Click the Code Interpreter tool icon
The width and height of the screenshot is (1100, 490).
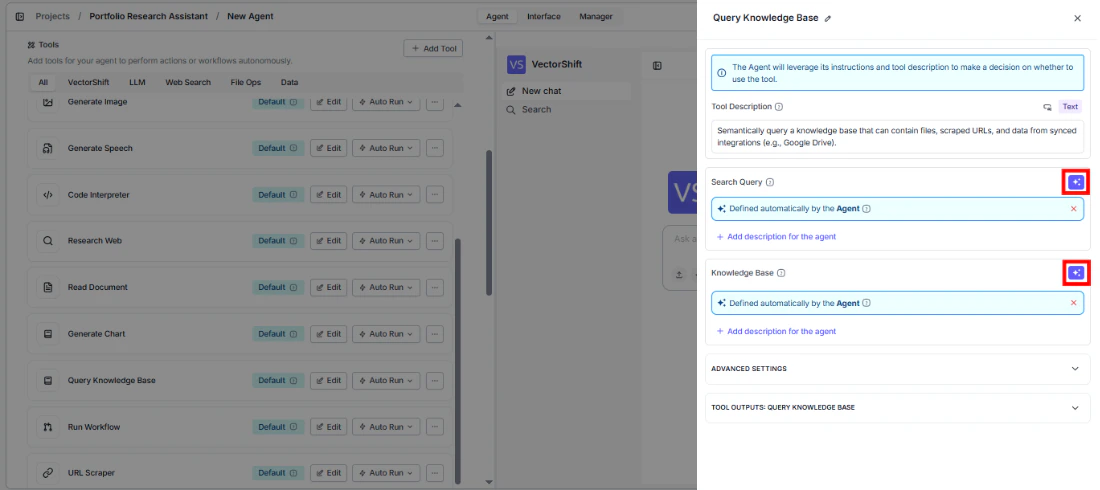tap(48, 194)
